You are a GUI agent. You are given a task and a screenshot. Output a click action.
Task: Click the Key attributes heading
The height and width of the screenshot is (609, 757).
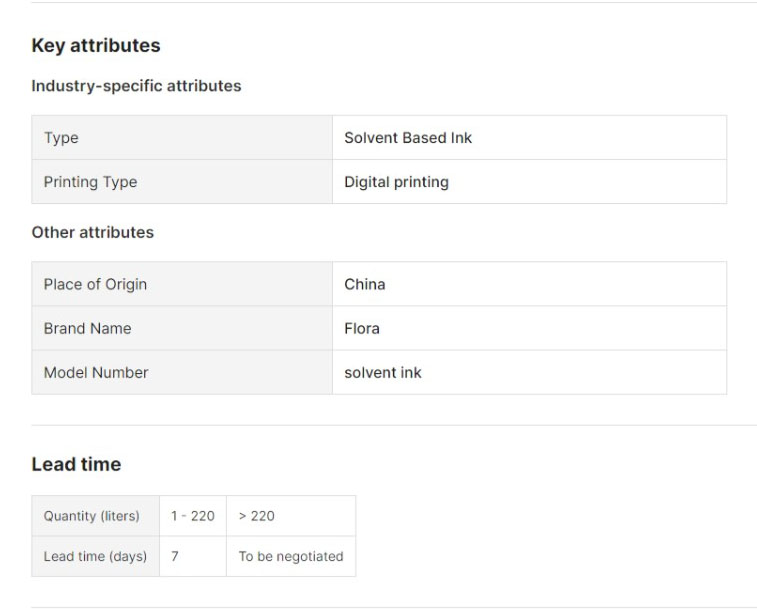(x=96, y=46)
